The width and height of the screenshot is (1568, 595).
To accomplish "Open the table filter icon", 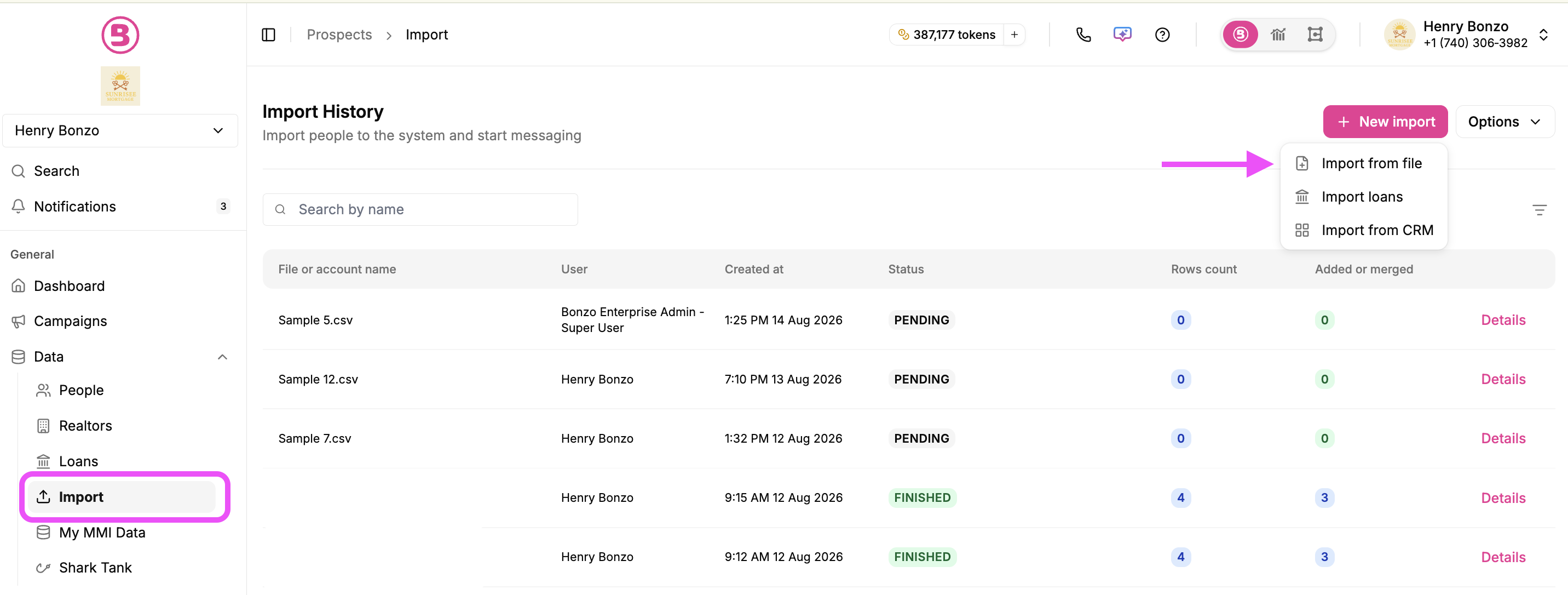I will click(1539, 210).
